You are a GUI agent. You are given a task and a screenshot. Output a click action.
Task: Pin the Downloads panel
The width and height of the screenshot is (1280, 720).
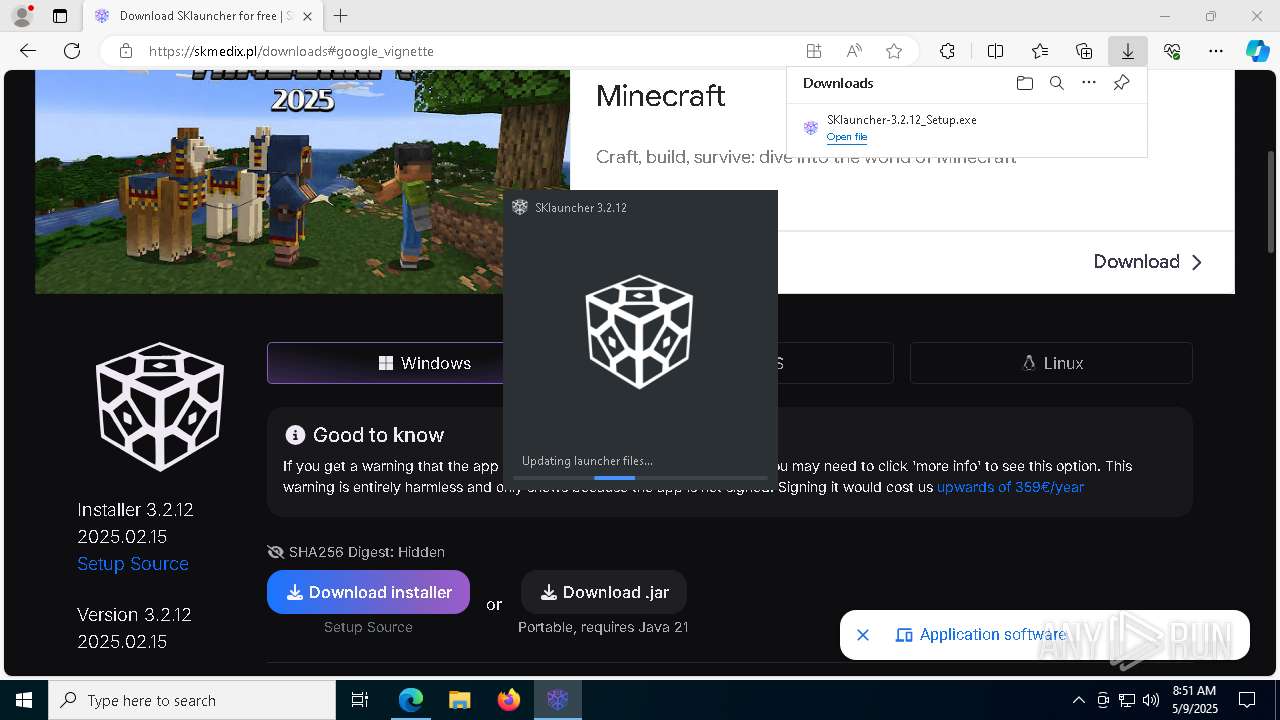[1121, 83]
